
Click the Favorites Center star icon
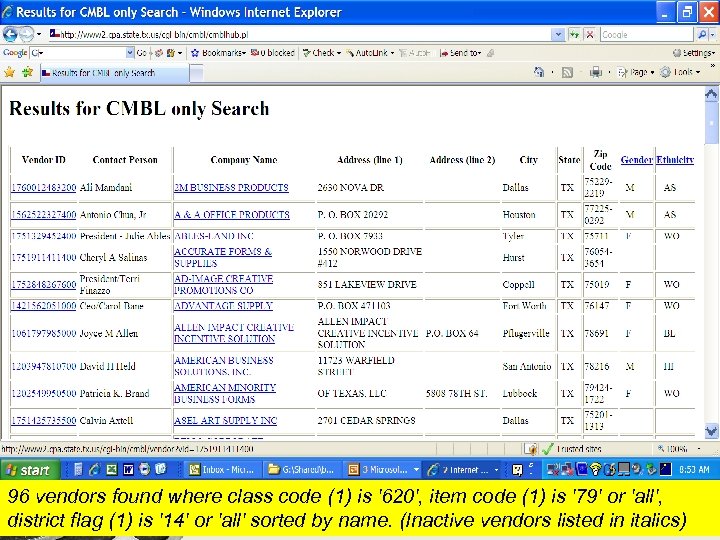tap(9, 72)
